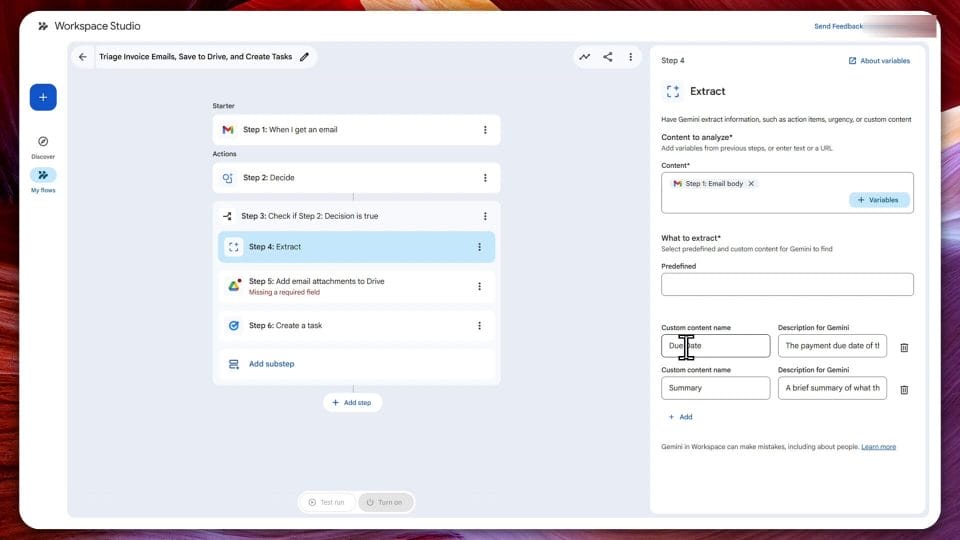Open Step 4 Extract three-dot menu
The width and height of the screenshot is (960, 540).
[x=479, y=247]
